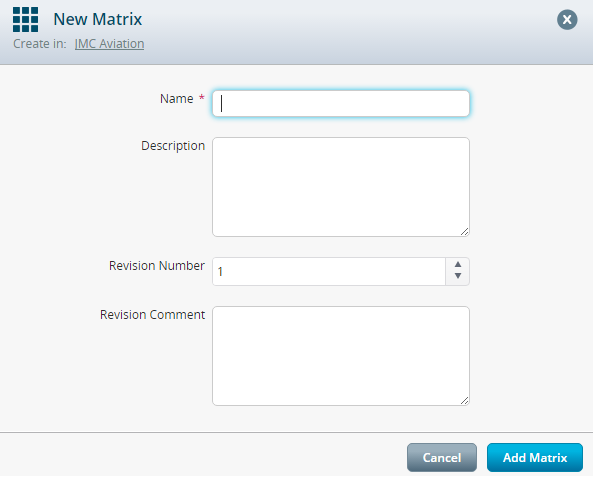Decrease Revision Number with down arrow
The height and width of the screenshot is (489, 593).
pyautogui.click(x=458, y=276)
